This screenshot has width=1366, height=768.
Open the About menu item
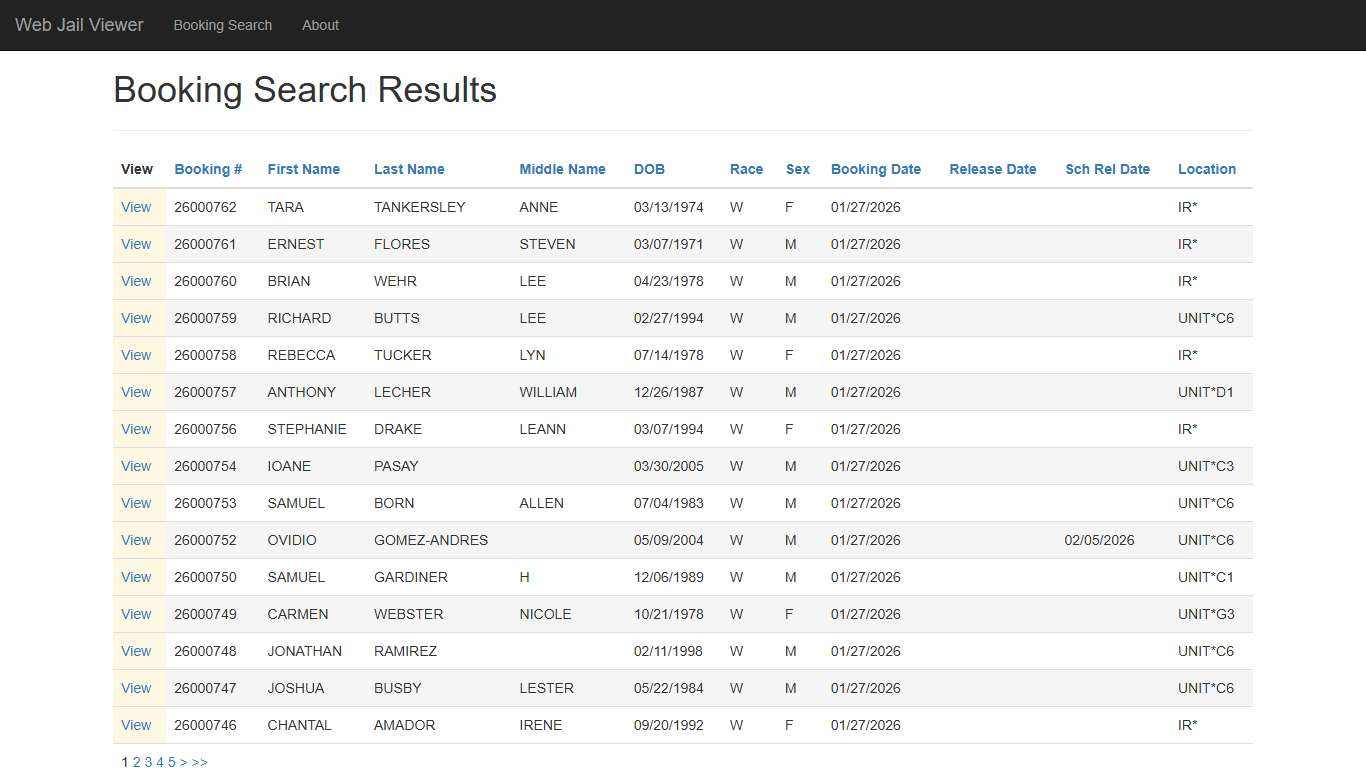[320, 24]
